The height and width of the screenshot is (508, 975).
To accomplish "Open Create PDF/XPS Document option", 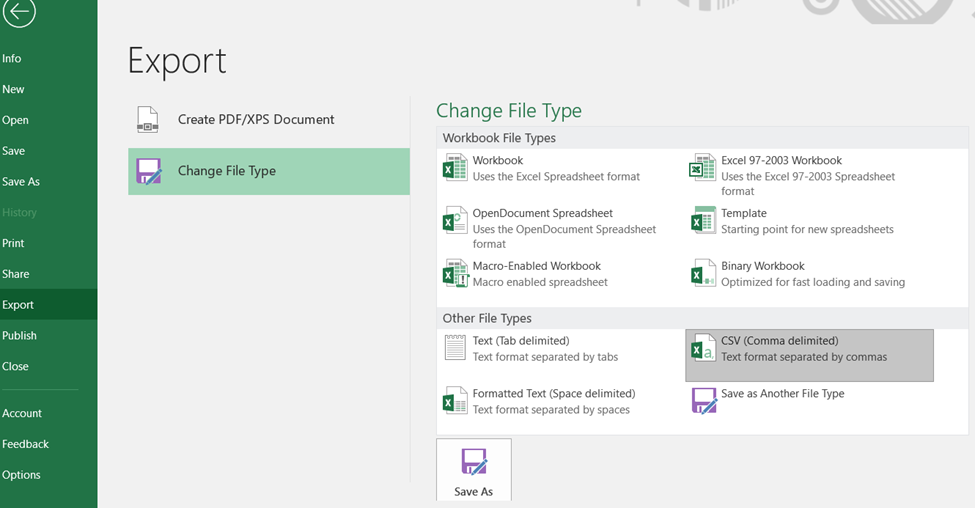I will point(255,119).
